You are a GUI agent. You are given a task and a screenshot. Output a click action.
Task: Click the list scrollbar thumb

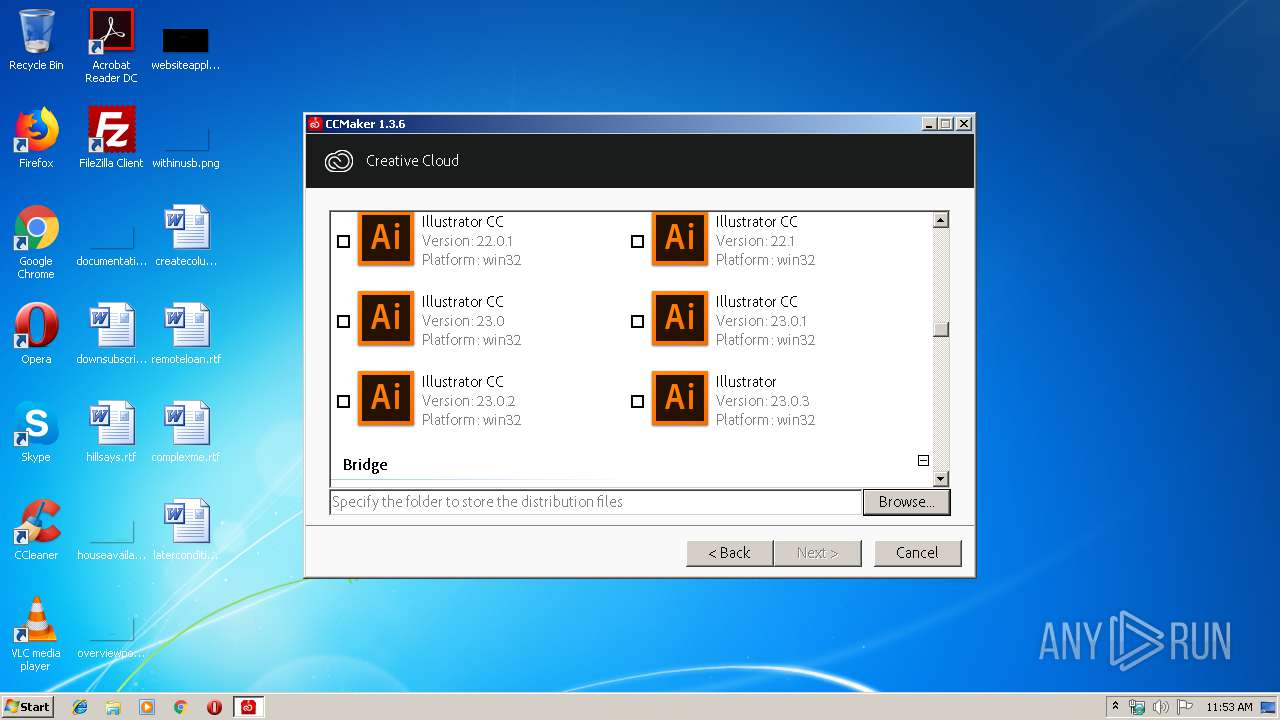pyautogui.click(x=940, y=330)
